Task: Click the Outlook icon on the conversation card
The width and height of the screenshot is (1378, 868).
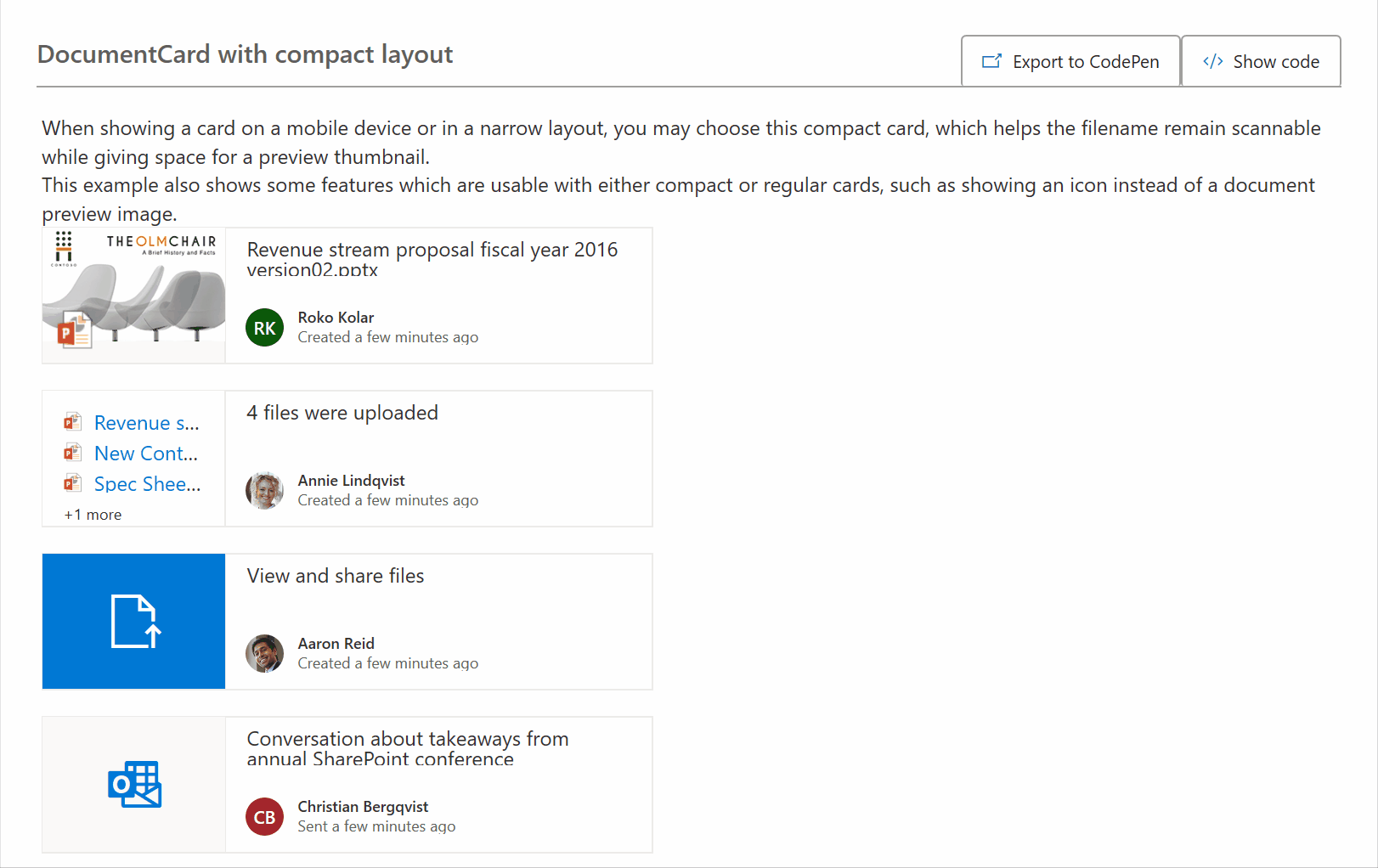Action: [x=133, y=784]
